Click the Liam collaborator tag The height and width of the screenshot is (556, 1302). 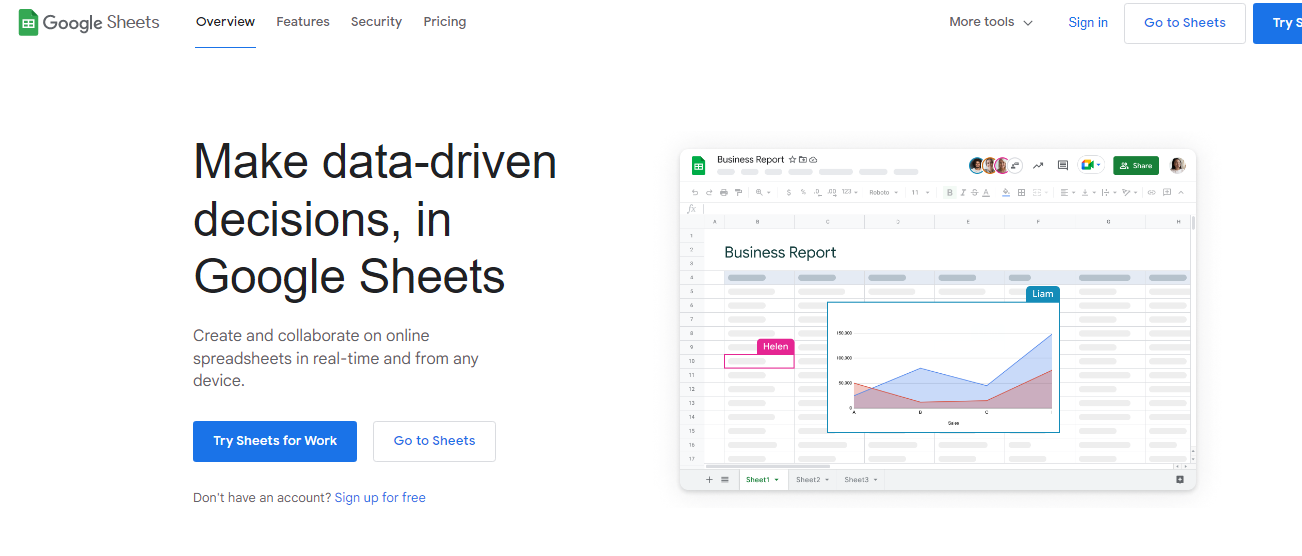click(1043, 294)
